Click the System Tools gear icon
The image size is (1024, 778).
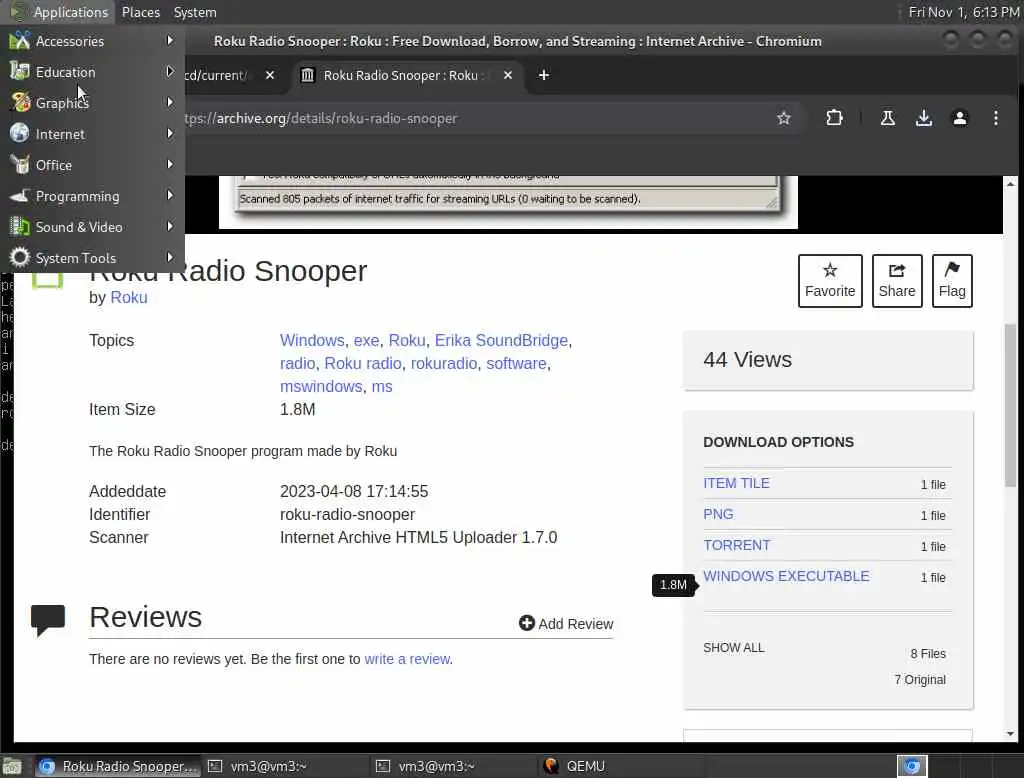20,257
